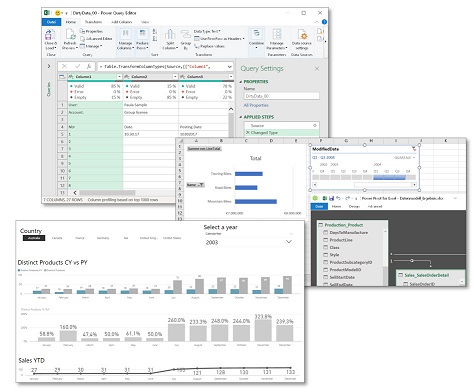Open the Name field filter dropdown

pos(201,185)
